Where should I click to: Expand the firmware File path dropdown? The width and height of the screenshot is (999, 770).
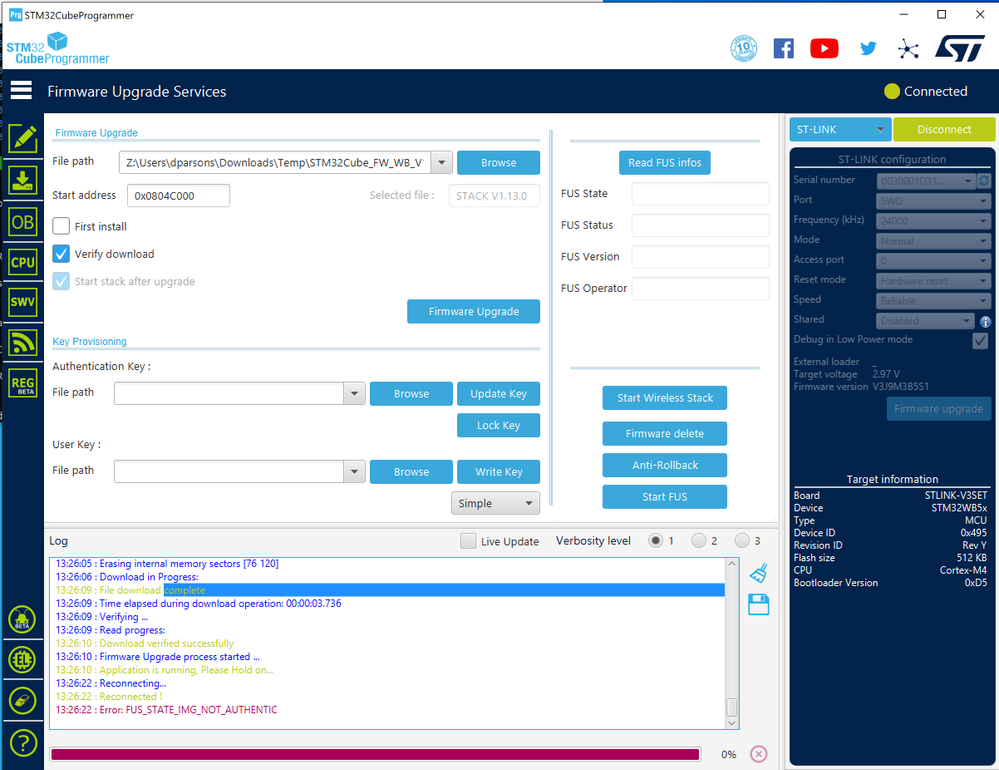(x=442, y=162)
